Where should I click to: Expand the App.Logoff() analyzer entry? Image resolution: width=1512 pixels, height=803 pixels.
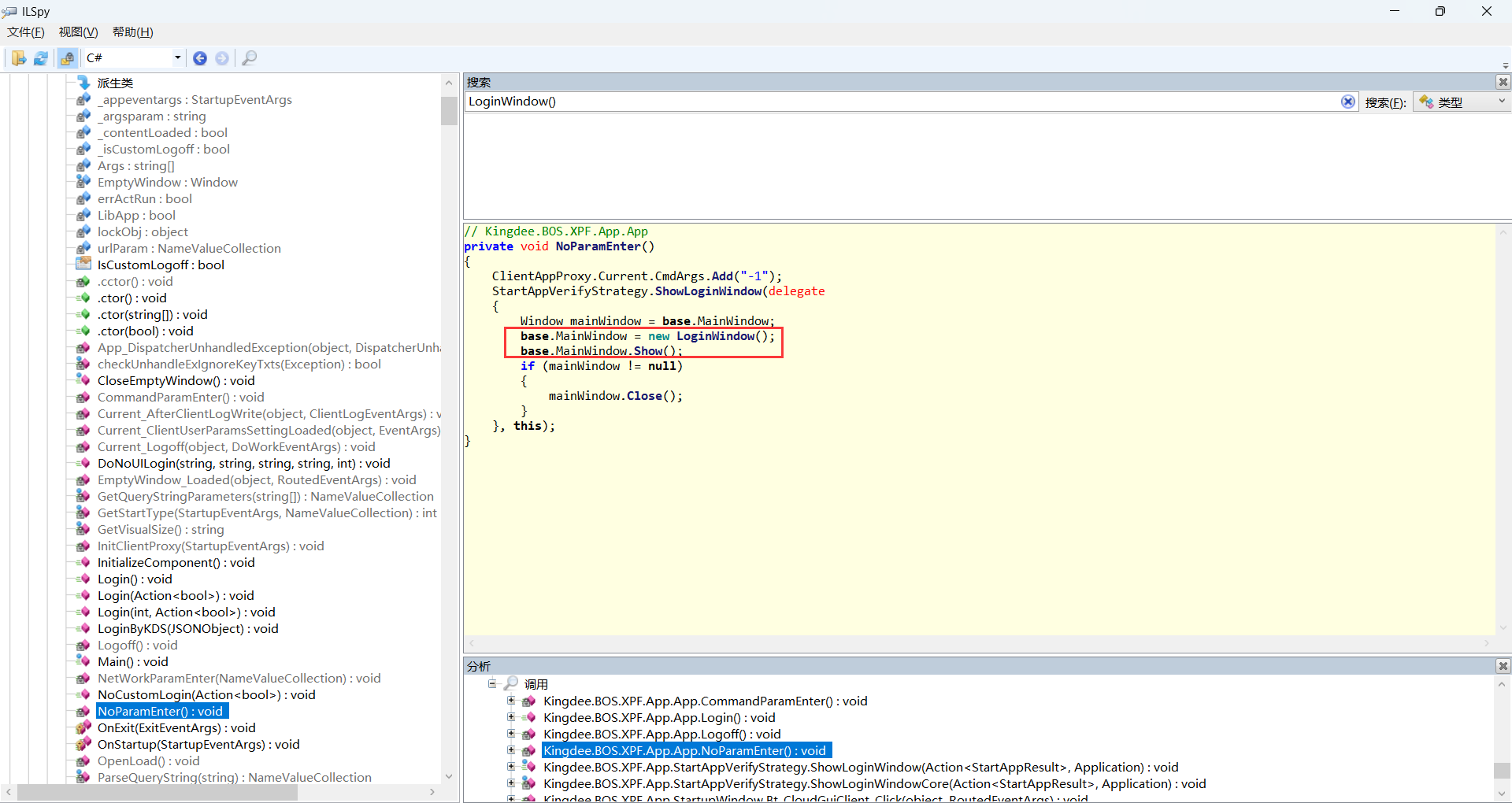[x=511, y=734]
